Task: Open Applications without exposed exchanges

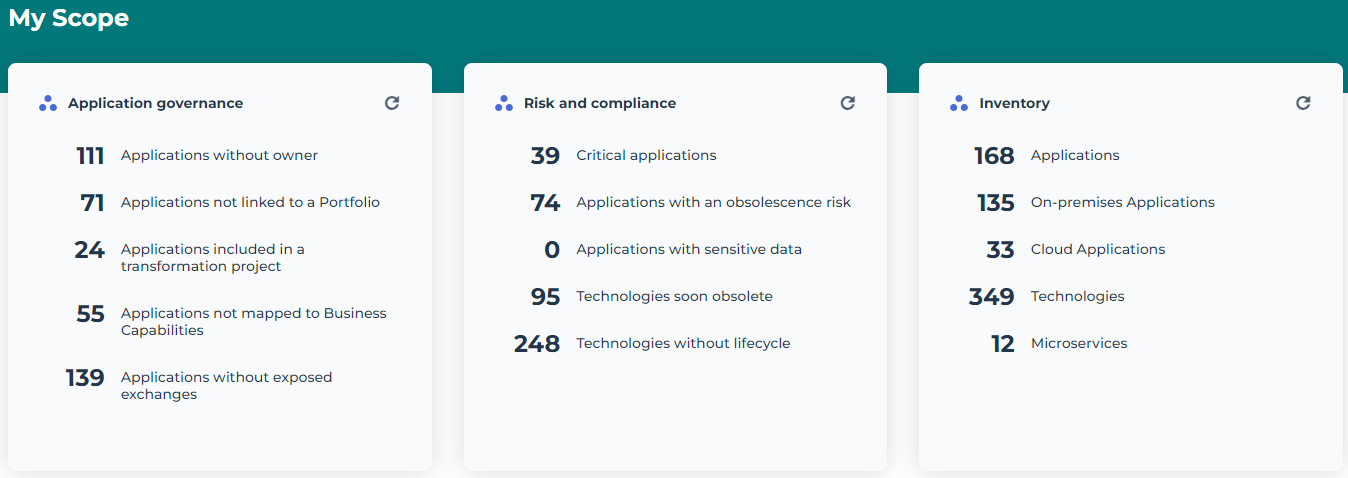Action: [x=226, y=386]
